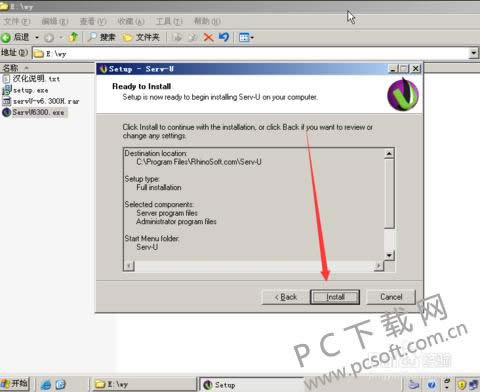Select the setup.exe file

25,90
